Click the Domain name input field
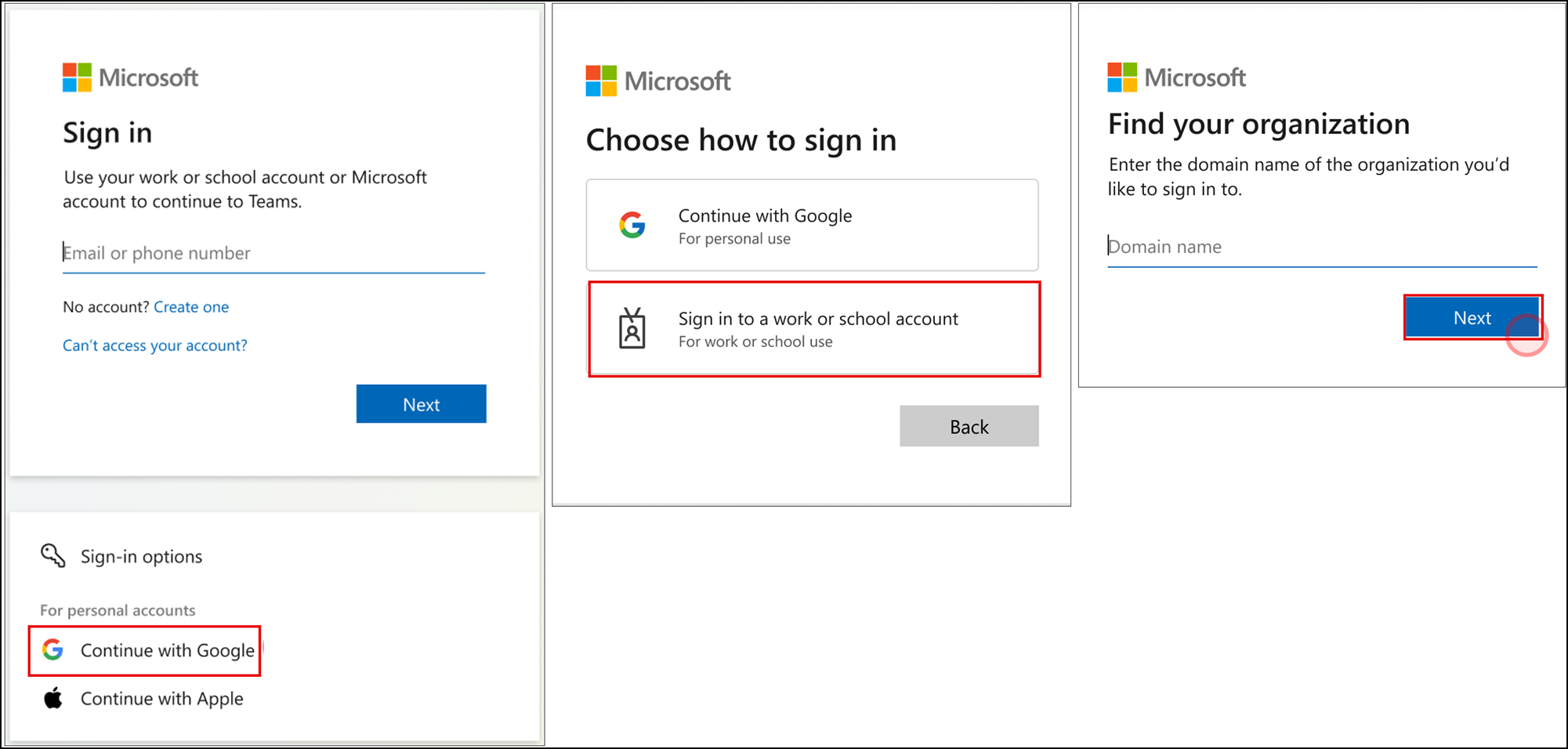 click(x=1322, y=246)
